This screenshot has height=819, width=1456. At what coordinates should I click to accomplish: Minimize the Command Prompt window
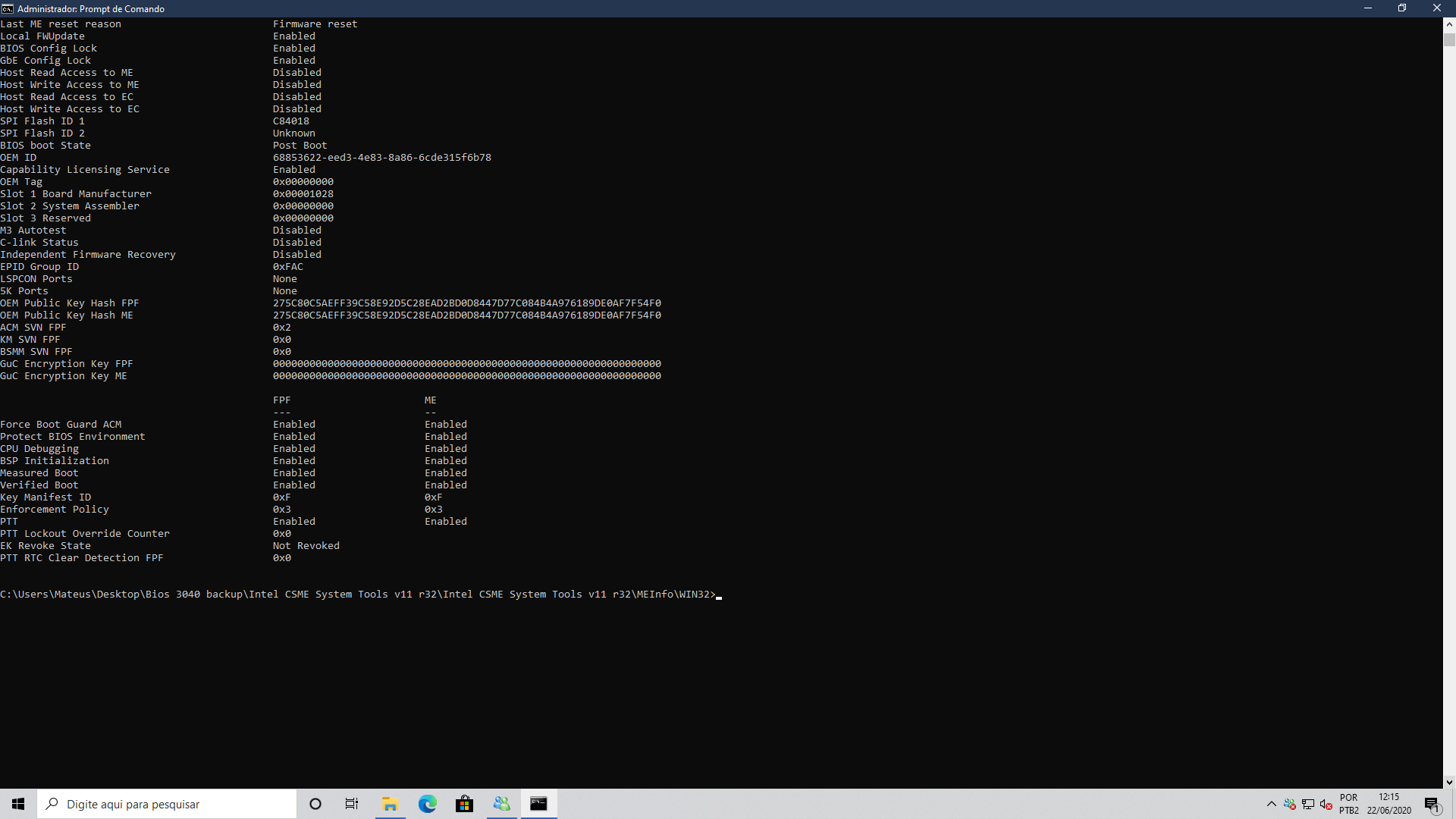(1368, 8)
